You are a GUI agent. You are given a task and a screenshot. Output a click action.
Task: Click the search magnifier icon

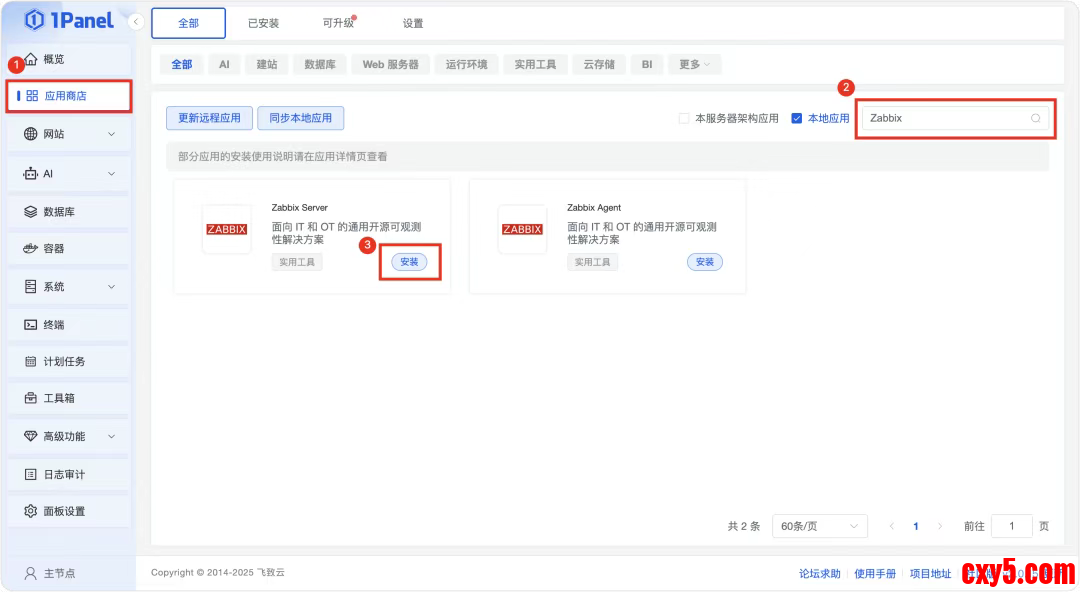click(1036, 118)
